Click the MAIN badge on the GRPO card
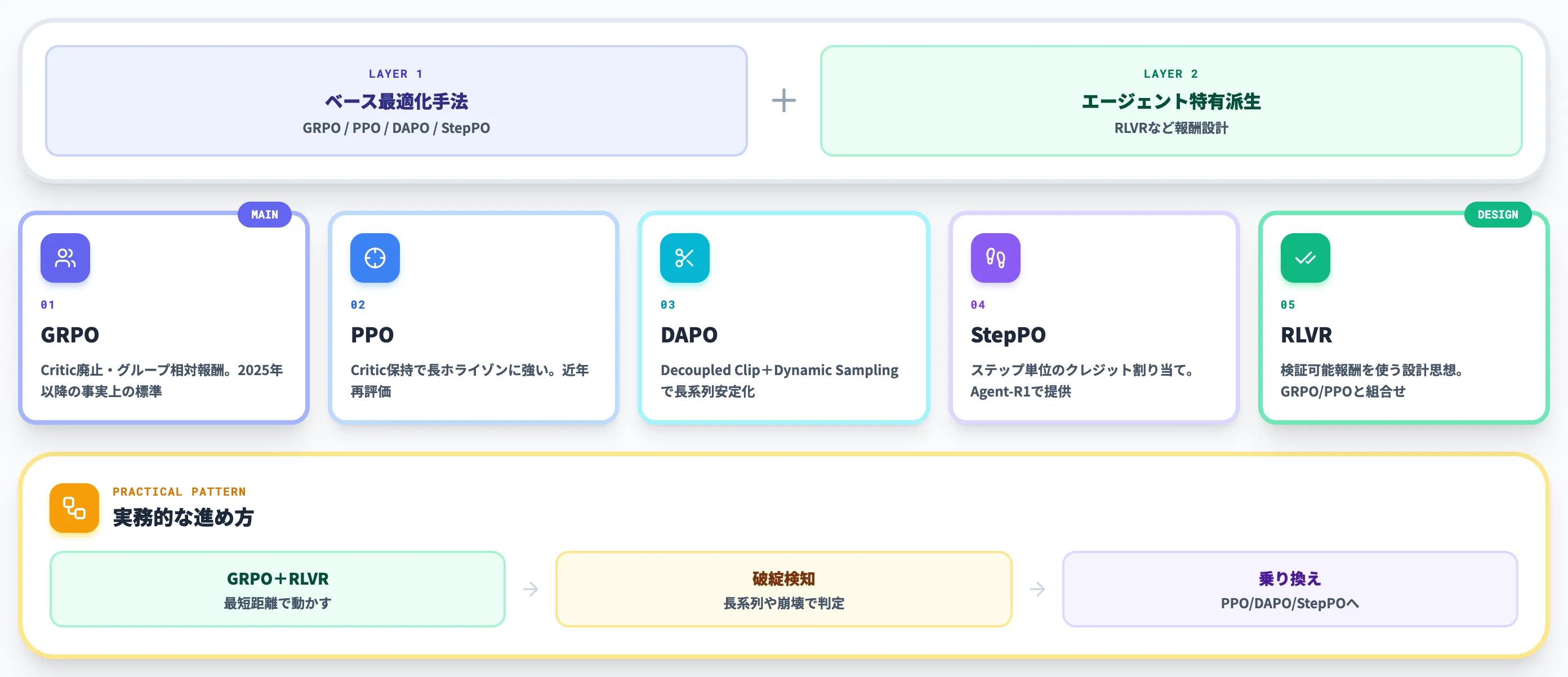The image size is (1568, 677). [265, 214]
